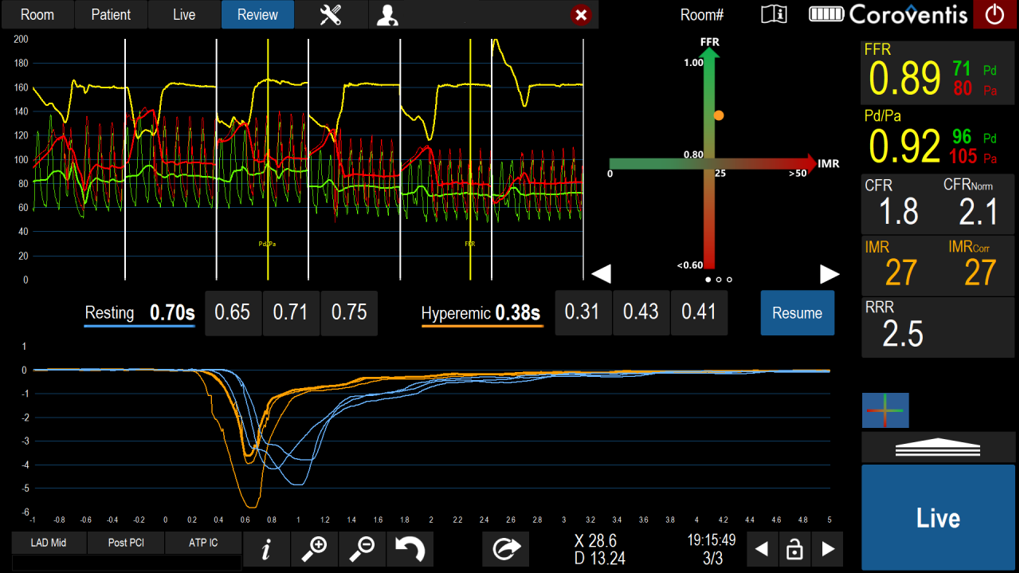1019x574 pixels.
Task: Open the information 'i' icon
Action: [x=266, y=549]
